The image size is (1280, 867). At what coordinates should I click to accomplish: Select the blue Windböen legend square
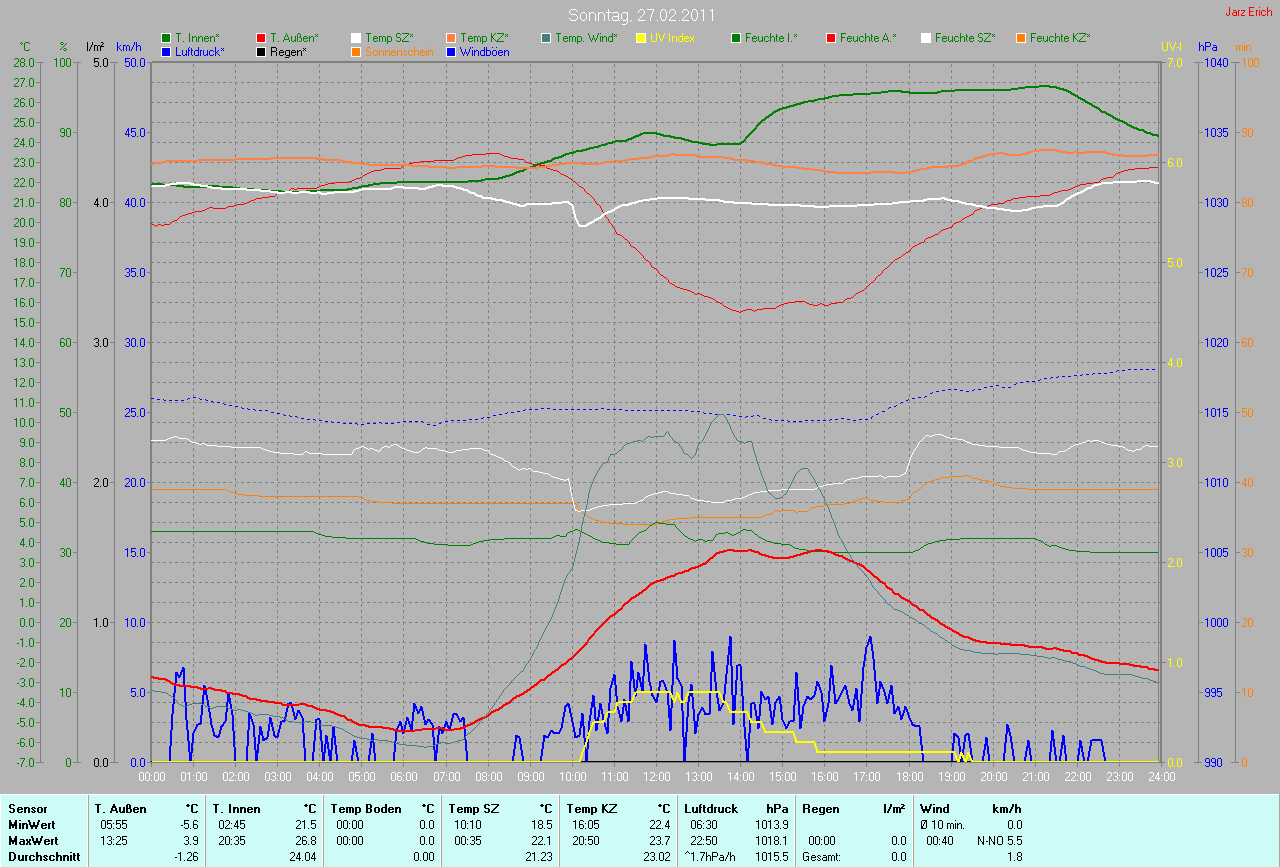(x=452, y=51)
